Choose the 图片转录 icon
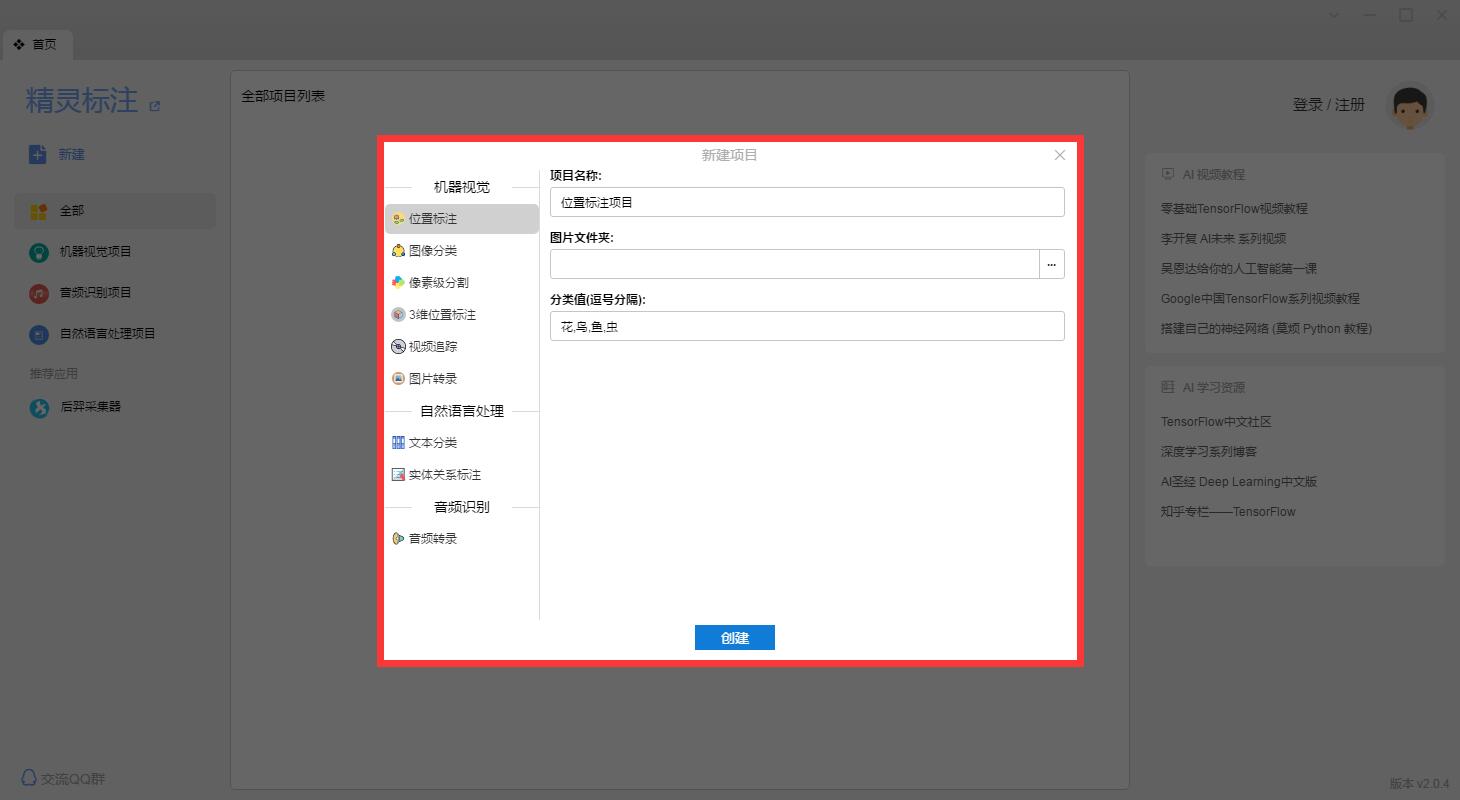This screenshot has height=800, width=1460. pyautogui.click(x=398, y=379)
